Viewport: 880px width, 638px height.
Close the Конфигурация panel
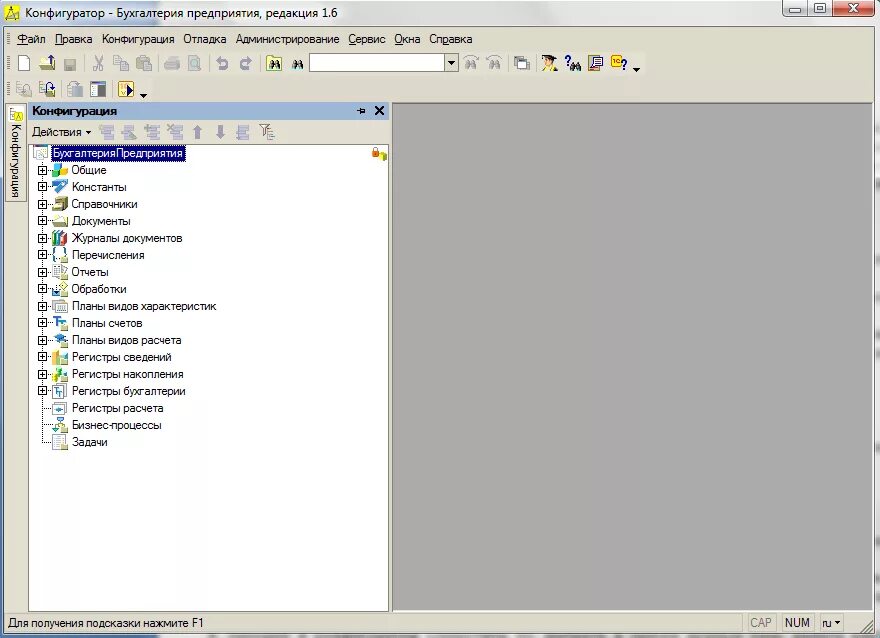point(379,111)
